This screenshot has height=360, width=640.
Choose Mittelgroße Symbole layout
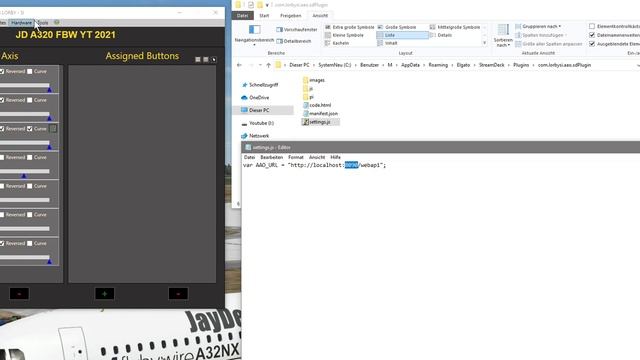(x=455, y=27)
